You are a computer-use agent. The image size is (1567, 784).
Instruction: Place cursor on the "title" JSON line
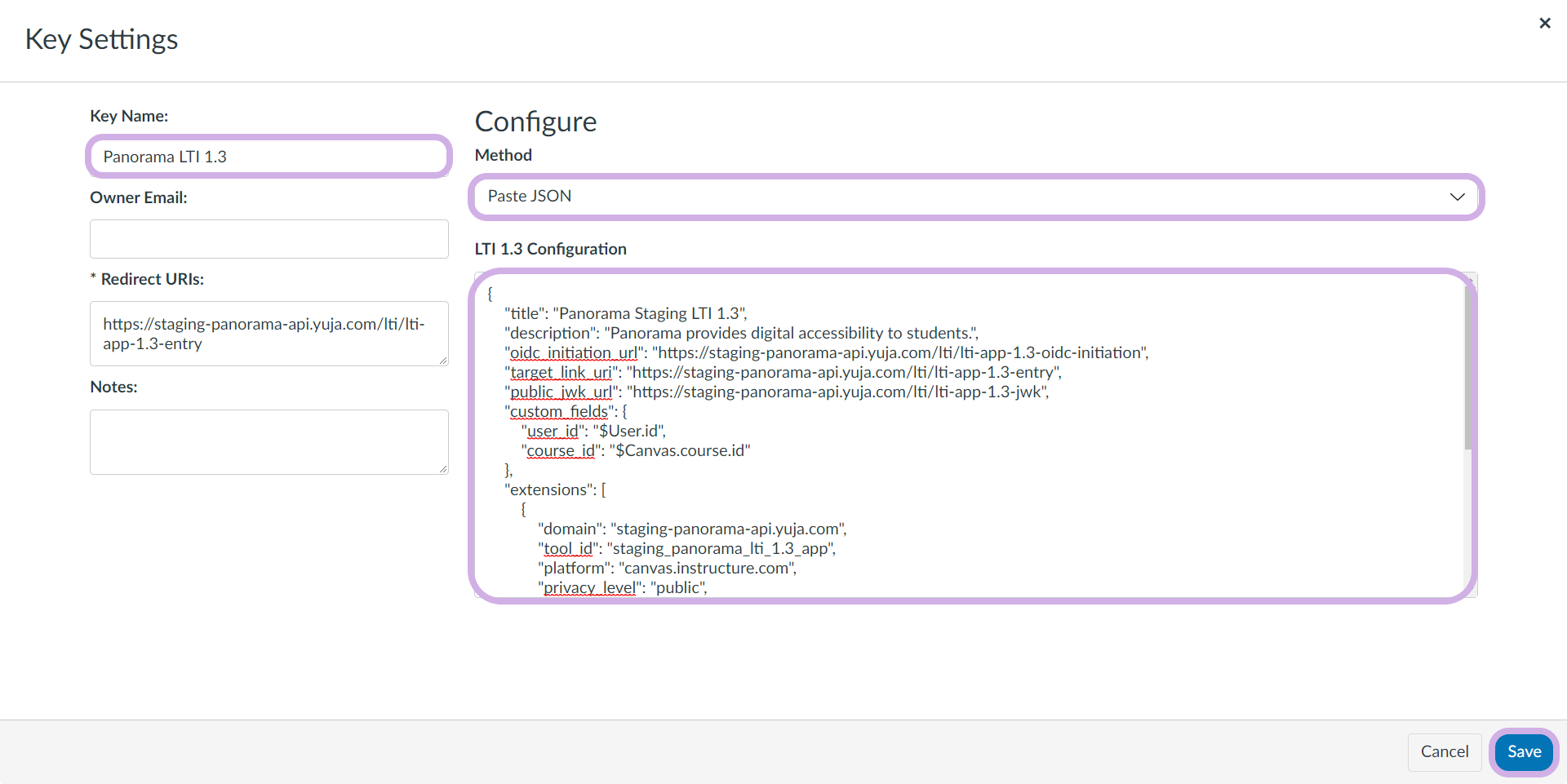click(625, 313)
